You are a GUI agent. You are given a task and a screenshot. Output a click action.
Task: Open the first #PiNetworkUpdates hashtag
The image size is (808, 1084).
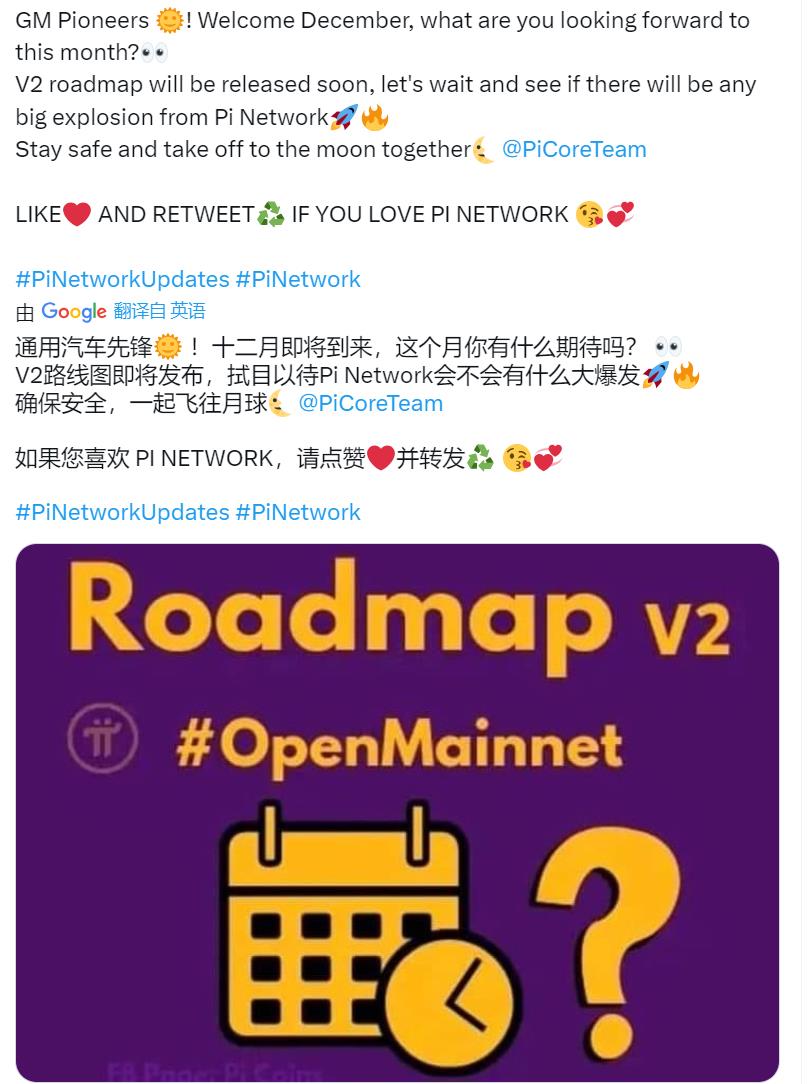tap(122, 279)
